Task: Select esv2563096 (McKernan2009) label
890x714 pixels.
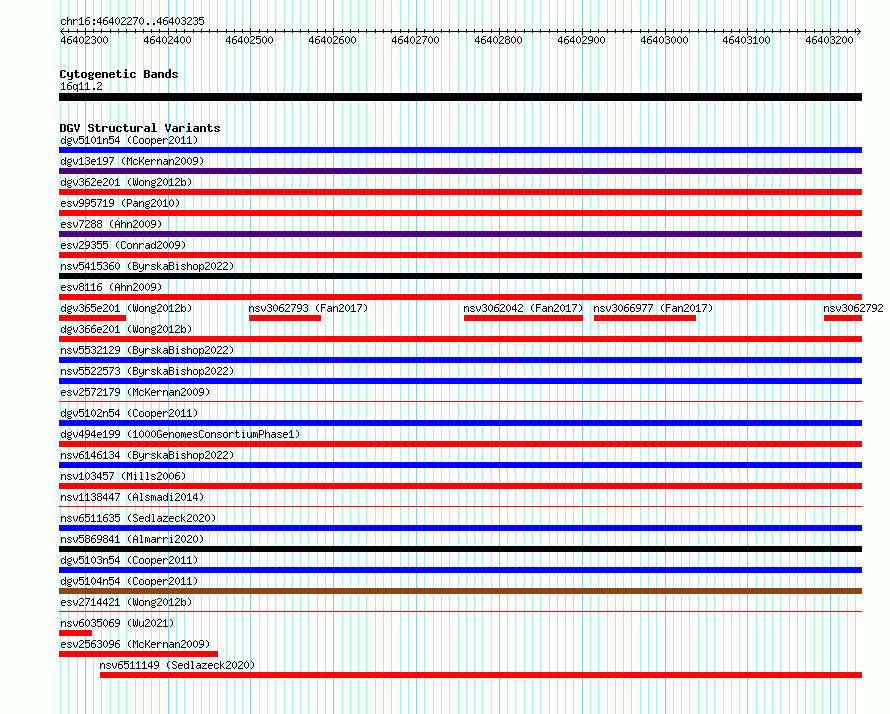Action: click(x=135, y=644)
